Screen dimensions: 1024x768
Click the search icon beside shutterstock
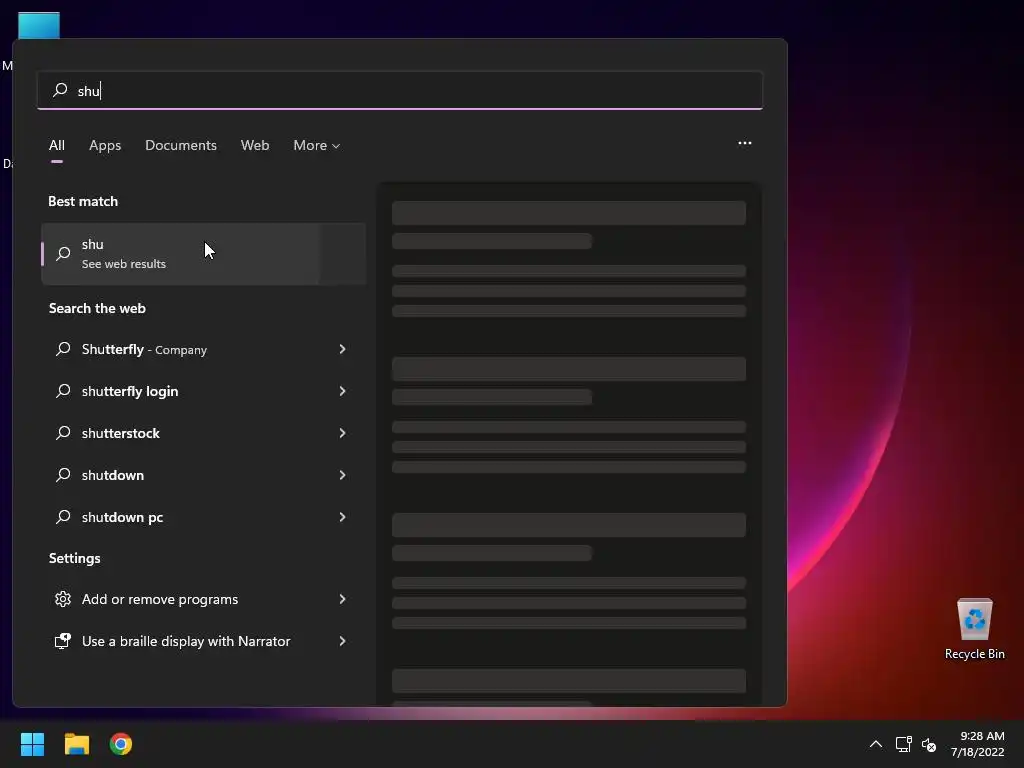click(63, 432)
